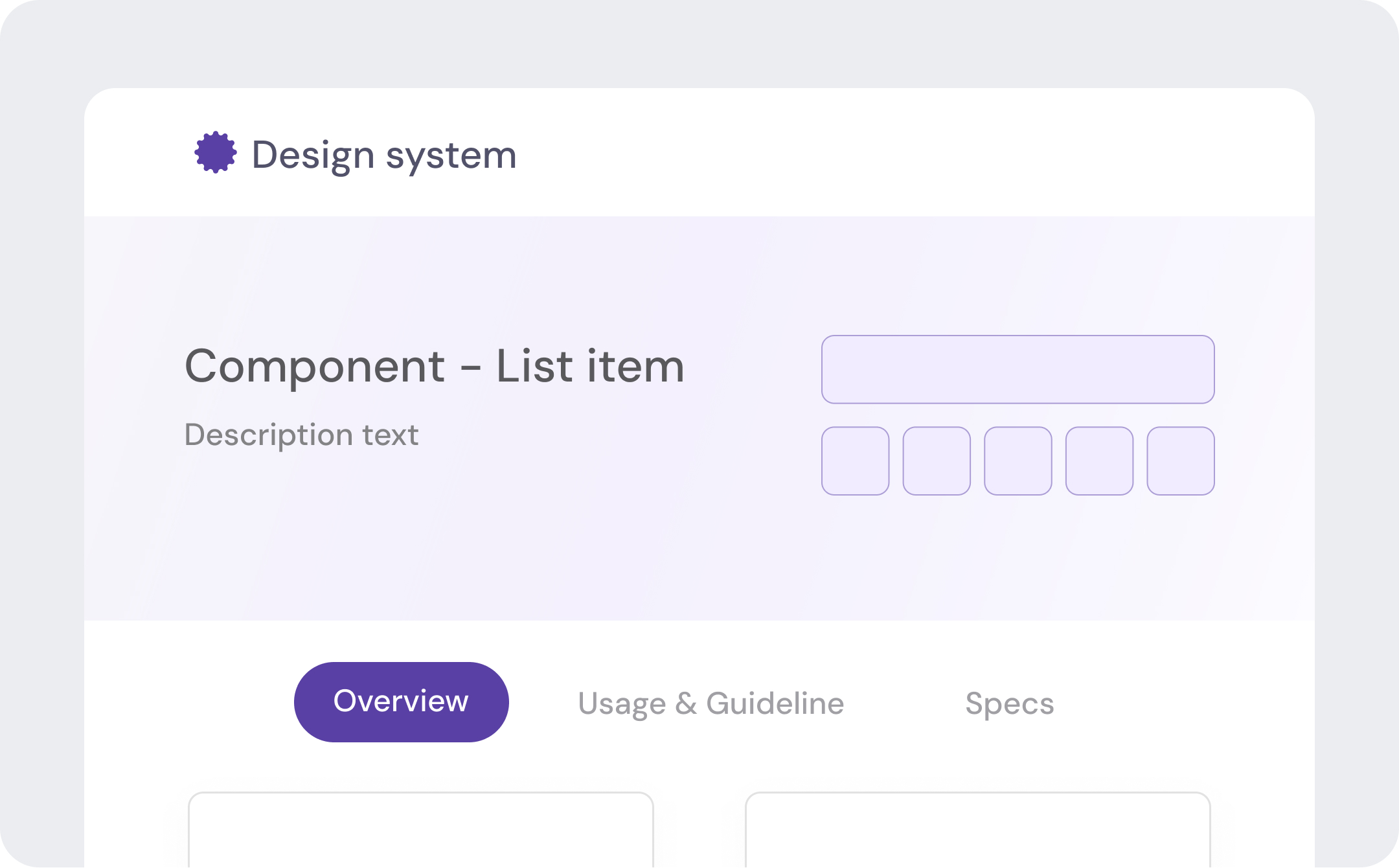Switch to the Overview tab
Viewport: 1399px width, 868px height.
point(401,702)
